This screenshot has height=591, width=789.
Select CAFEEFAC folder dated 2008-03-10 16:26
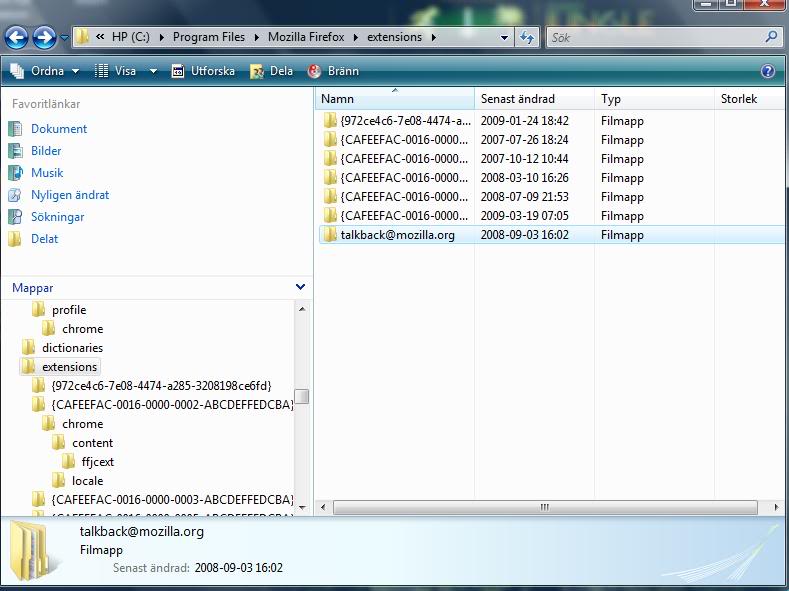(551, 178)
